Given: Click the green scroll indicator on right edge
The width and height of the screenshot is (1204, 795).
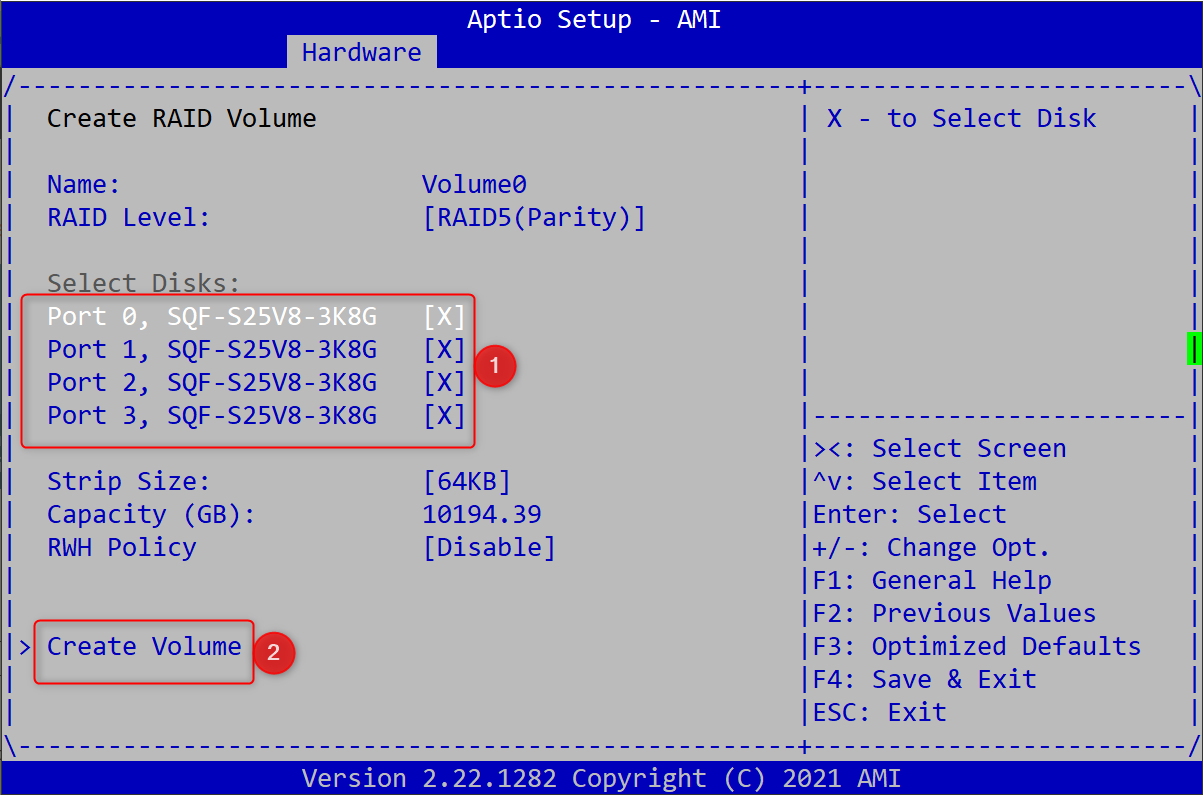Looking at the screenshot, I should 1192,349.
